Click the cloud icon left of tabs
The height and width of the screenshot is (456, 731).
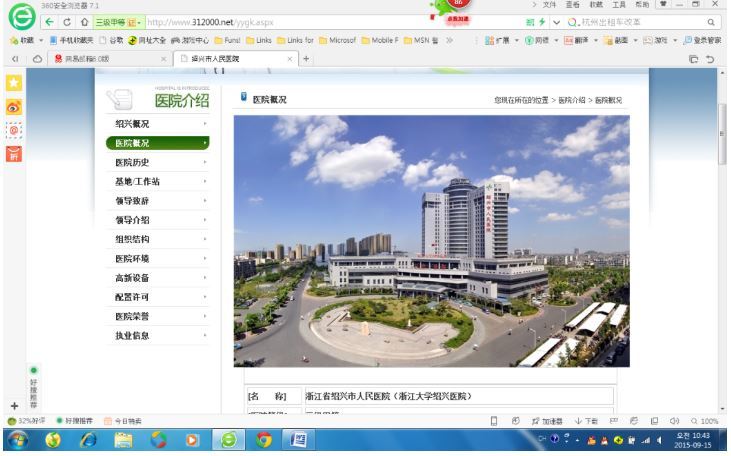pos(37,59)
